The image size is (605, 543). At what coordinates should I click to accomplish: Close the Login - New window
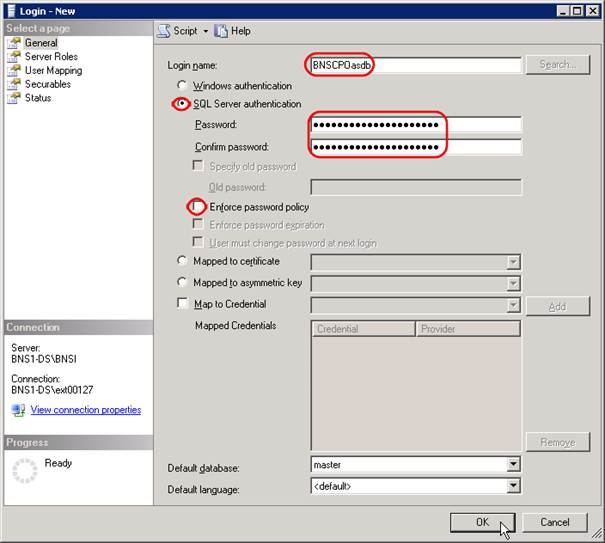tap(592, 11)
